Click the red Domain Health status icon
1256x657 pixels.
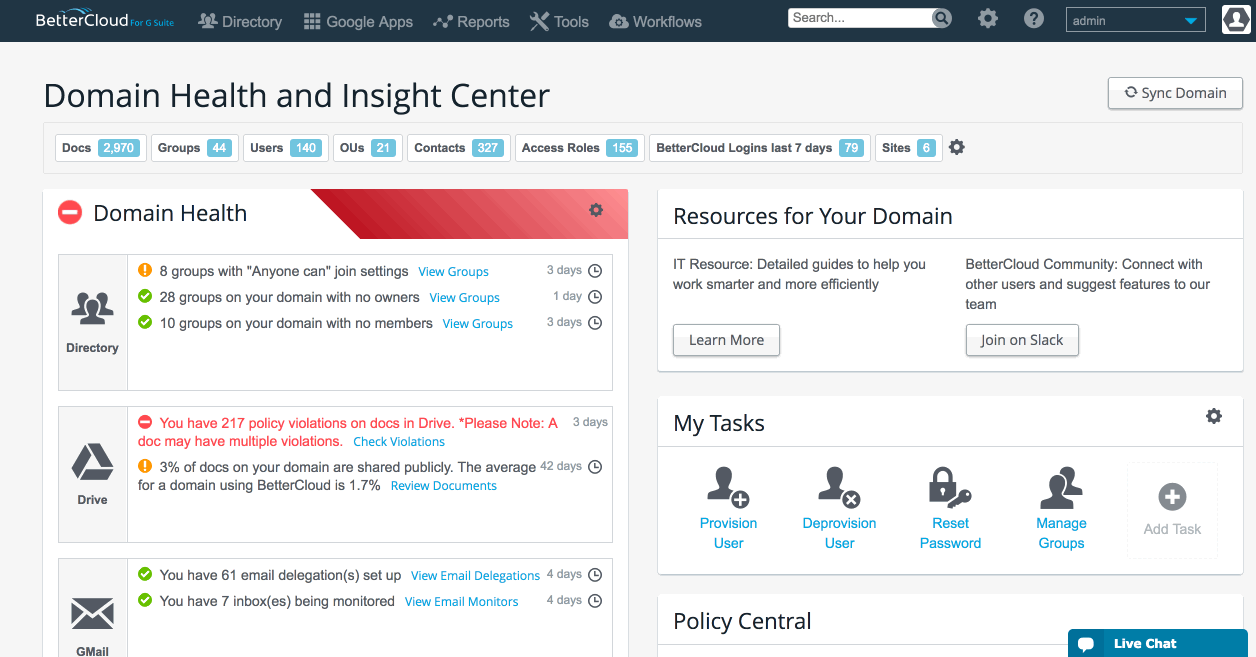click(x=70, y=212)
